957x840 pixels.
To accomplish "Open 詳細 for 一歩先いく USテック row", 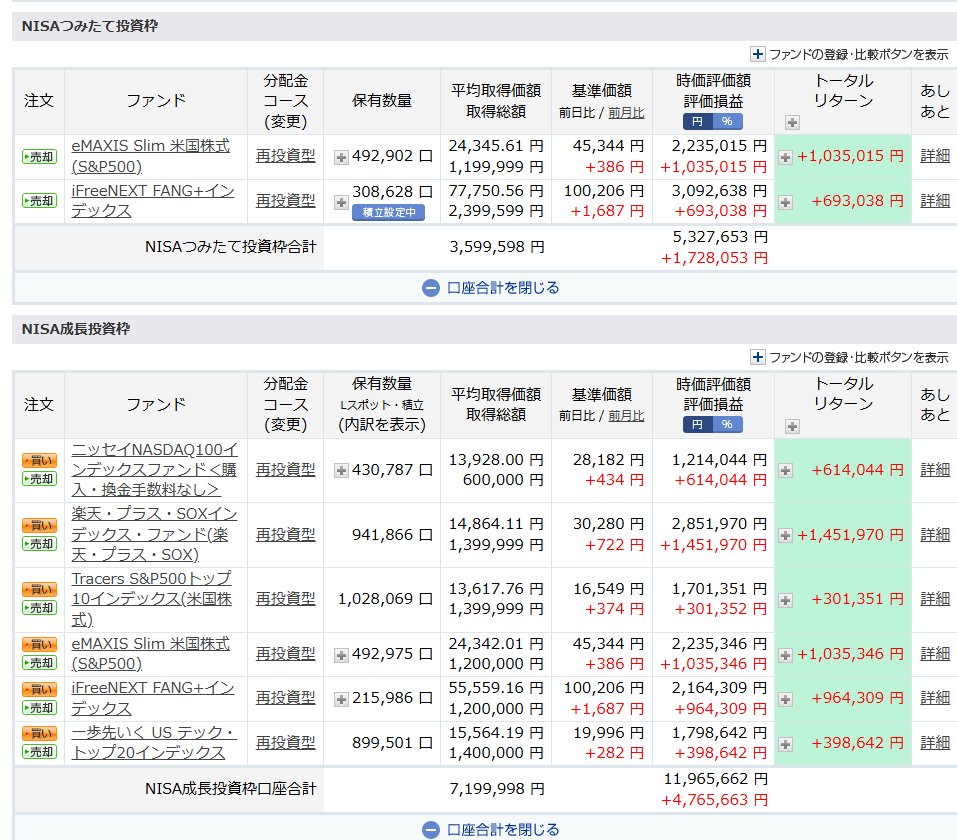I will [x=935, y=743].
